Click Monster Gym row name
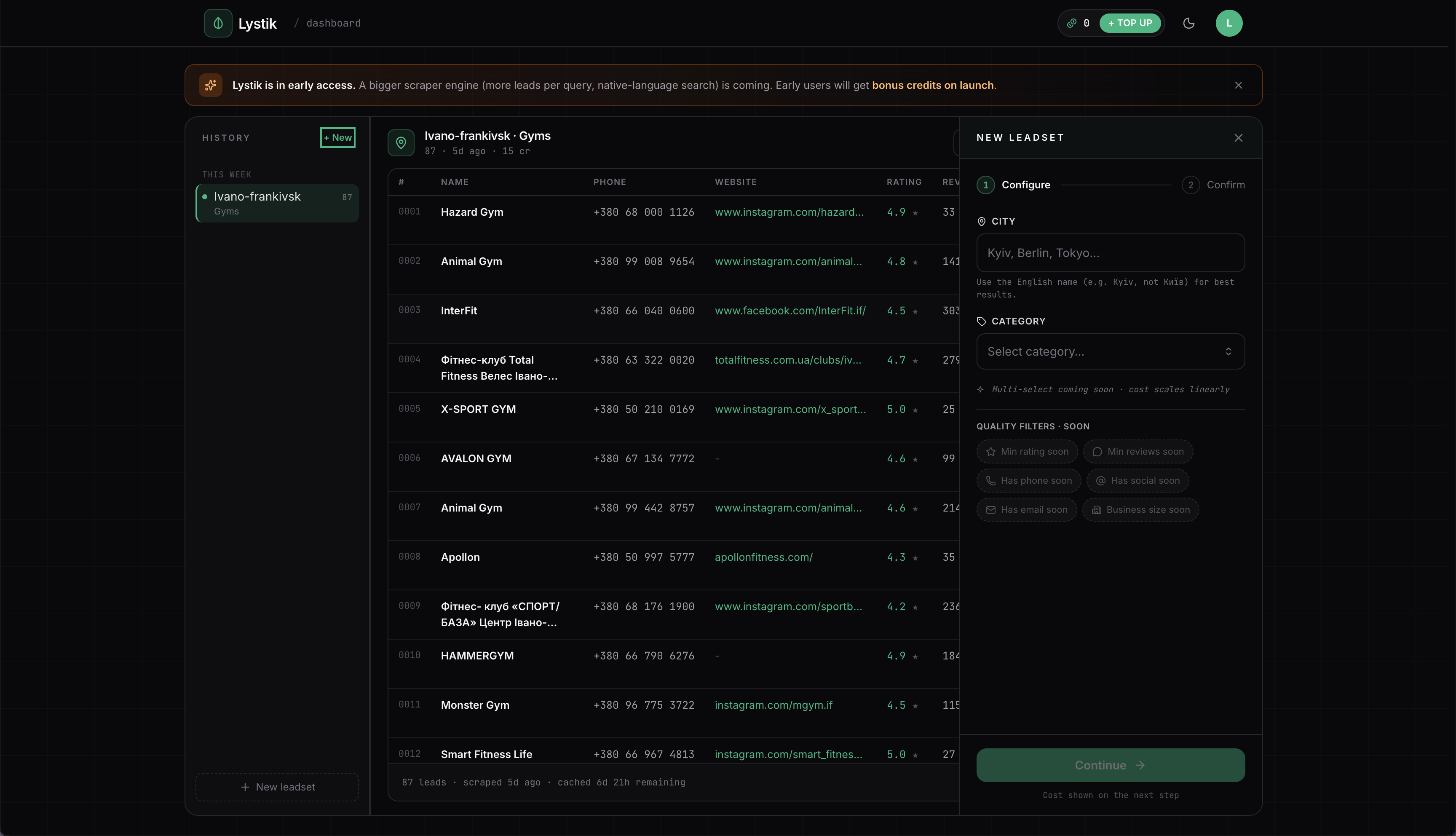Image resolution: width=1456 pixels, height=836 pixels. (x=475, y=705)
